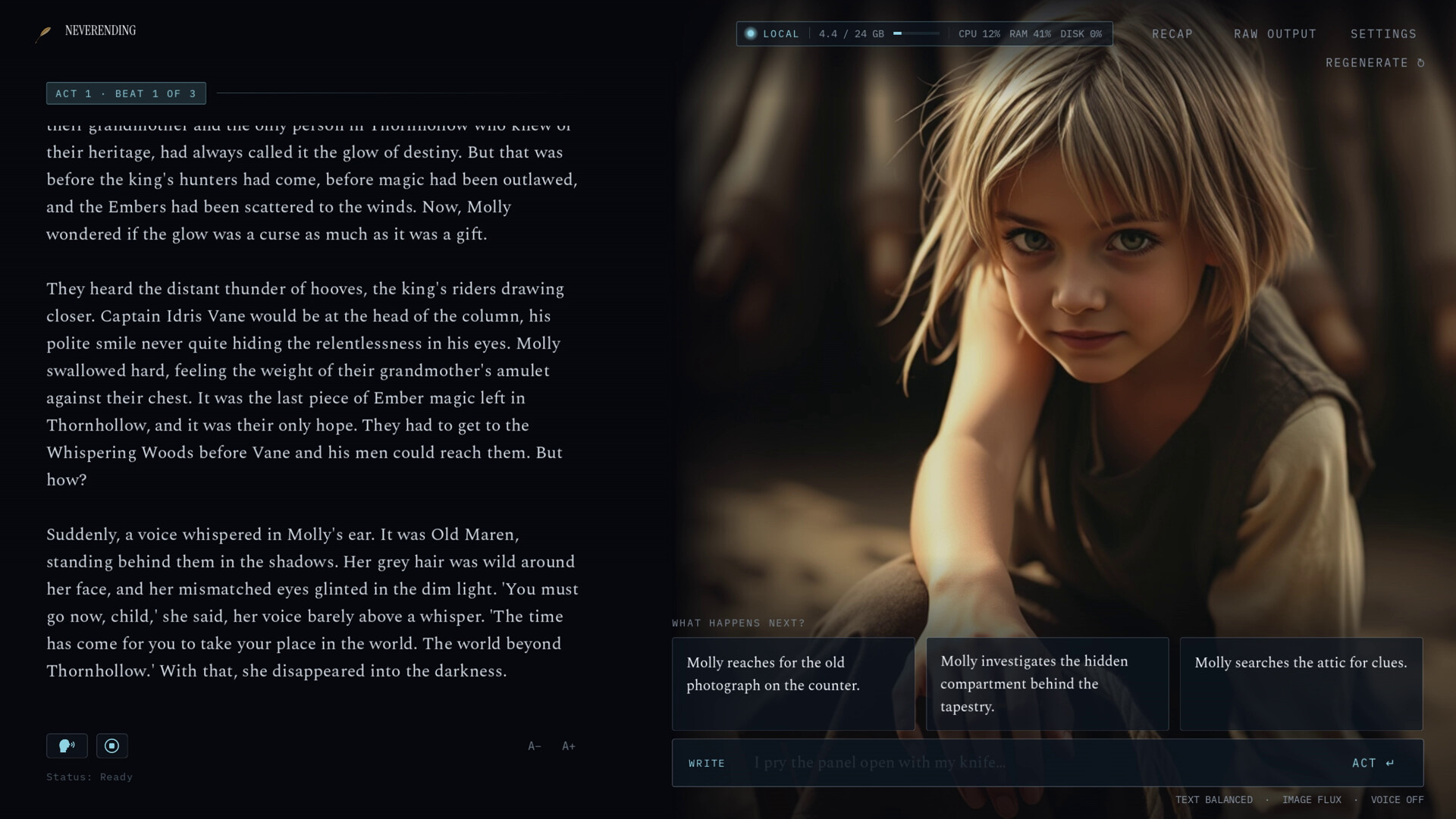Click the DISK 0% readout

(1081, 34)
